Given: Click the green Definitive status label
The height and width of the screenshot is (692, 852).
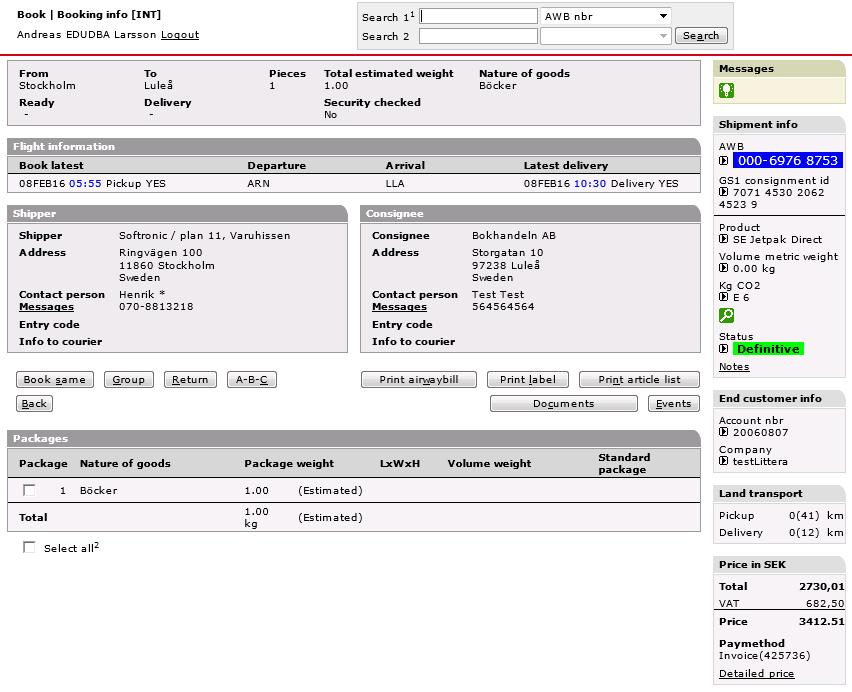Looking at the screenshot, I should tap(768, 349).
